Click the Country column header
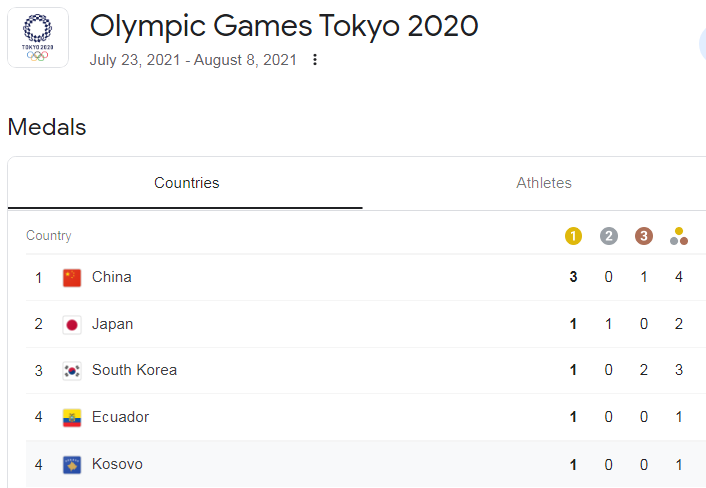 click(49, 236)
